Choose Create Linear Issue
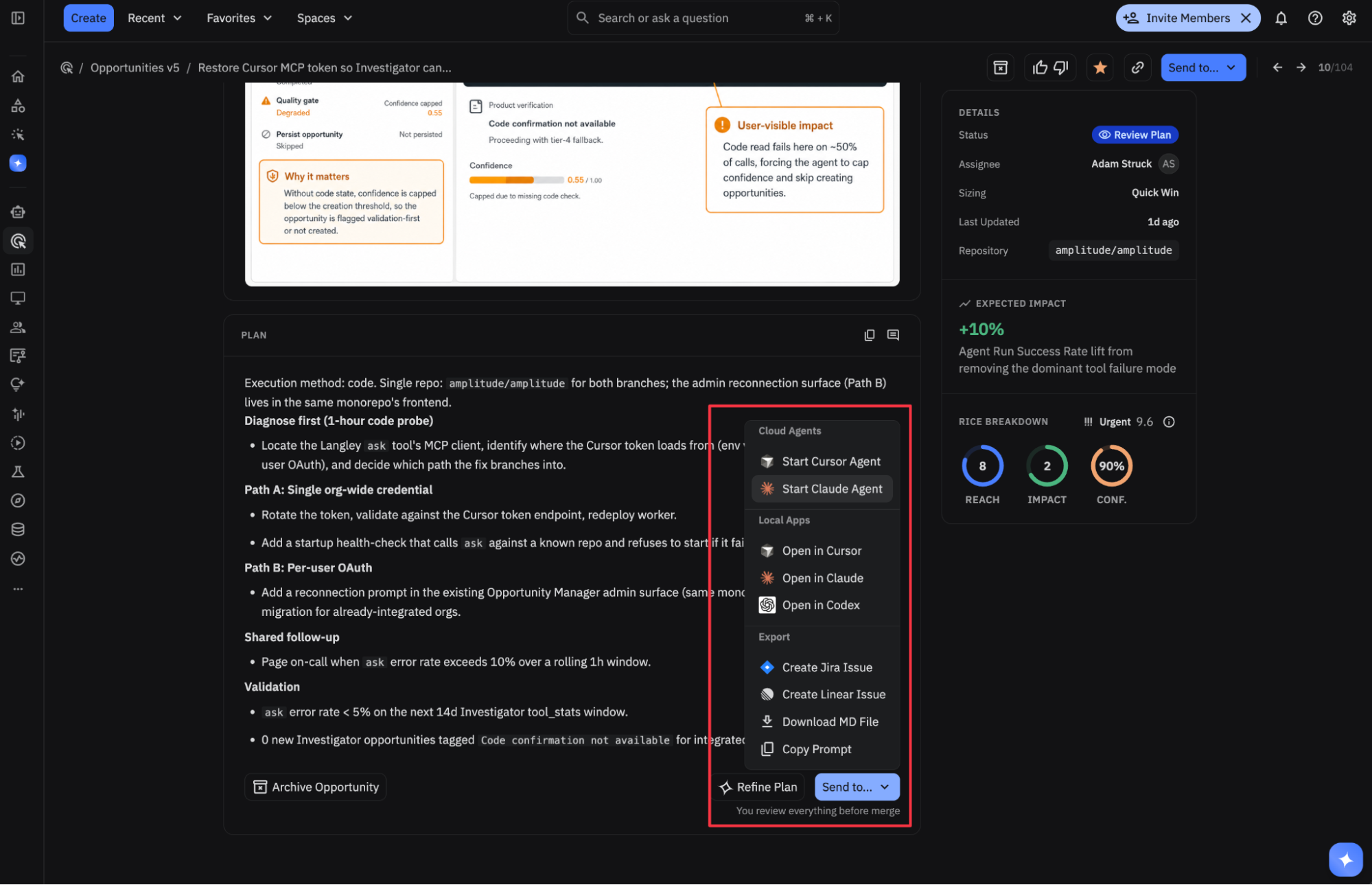 click(822, 694)
